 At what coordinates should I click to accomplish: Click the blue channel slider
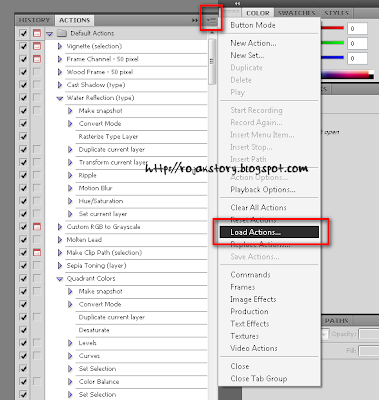[332, 58]
